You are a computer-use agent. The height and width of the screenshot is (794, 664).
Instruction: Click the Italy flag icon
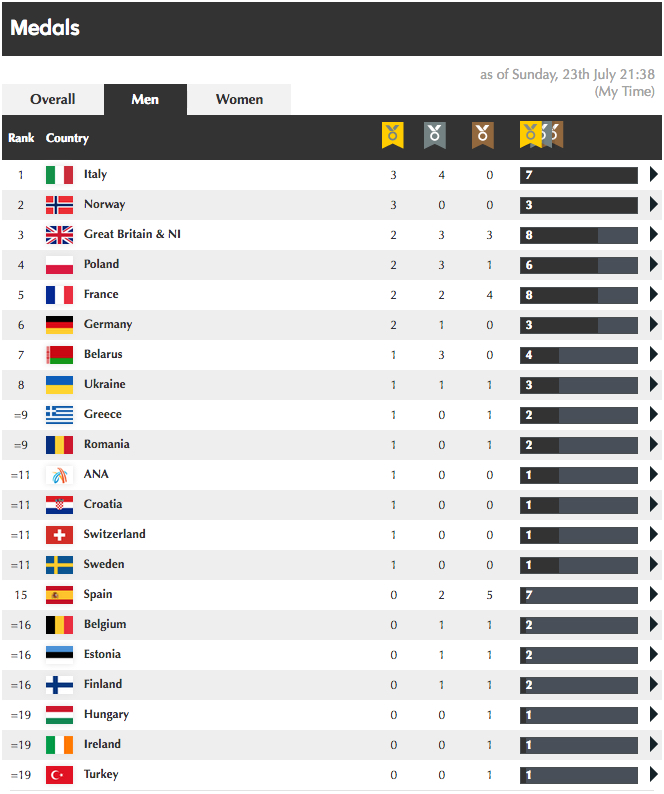[x=59, y=175]
